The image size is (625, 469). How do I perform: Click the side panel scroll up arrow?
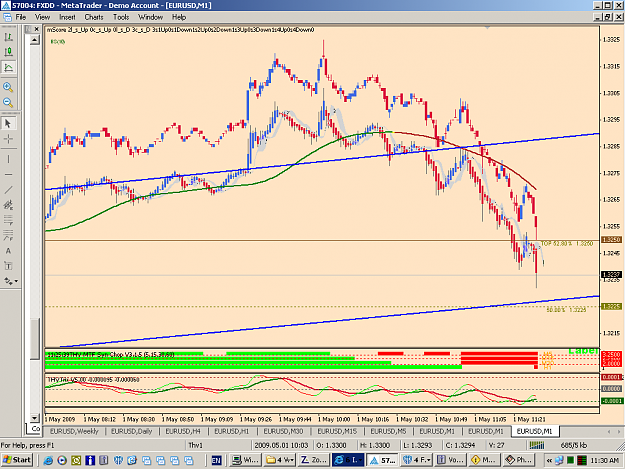pyautogui.click(x=35, y=40)
